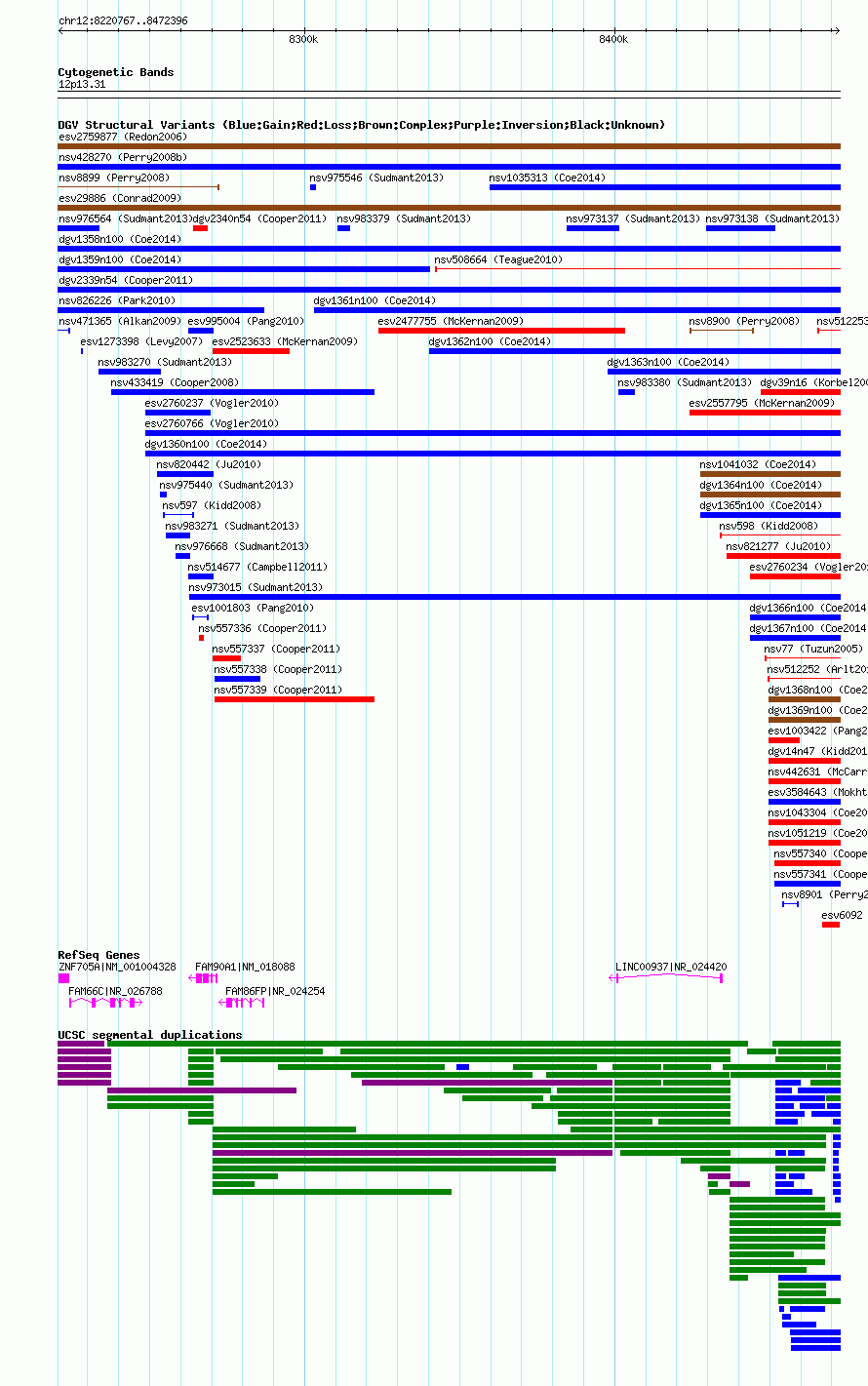This screenshot has height=1386, width=868.
Task: Click the 8400k ruler tick label
Action: click(x=613, y=39)
